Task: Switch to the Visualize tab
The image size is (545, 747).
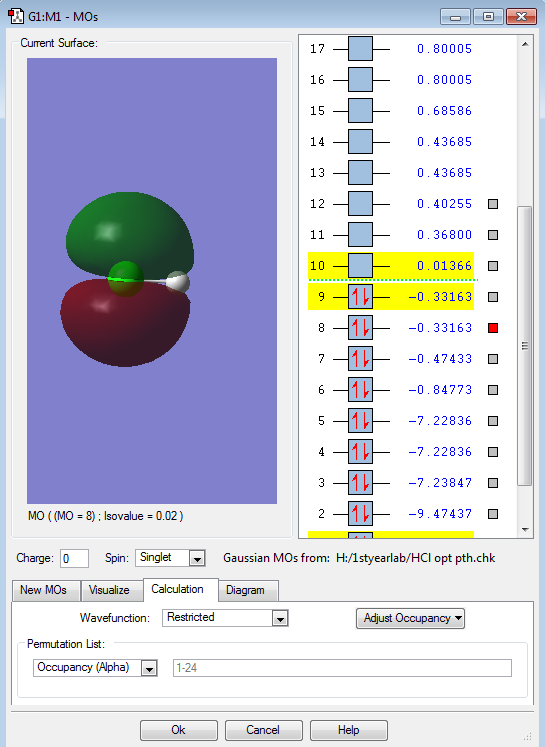Action: point(109,590)
